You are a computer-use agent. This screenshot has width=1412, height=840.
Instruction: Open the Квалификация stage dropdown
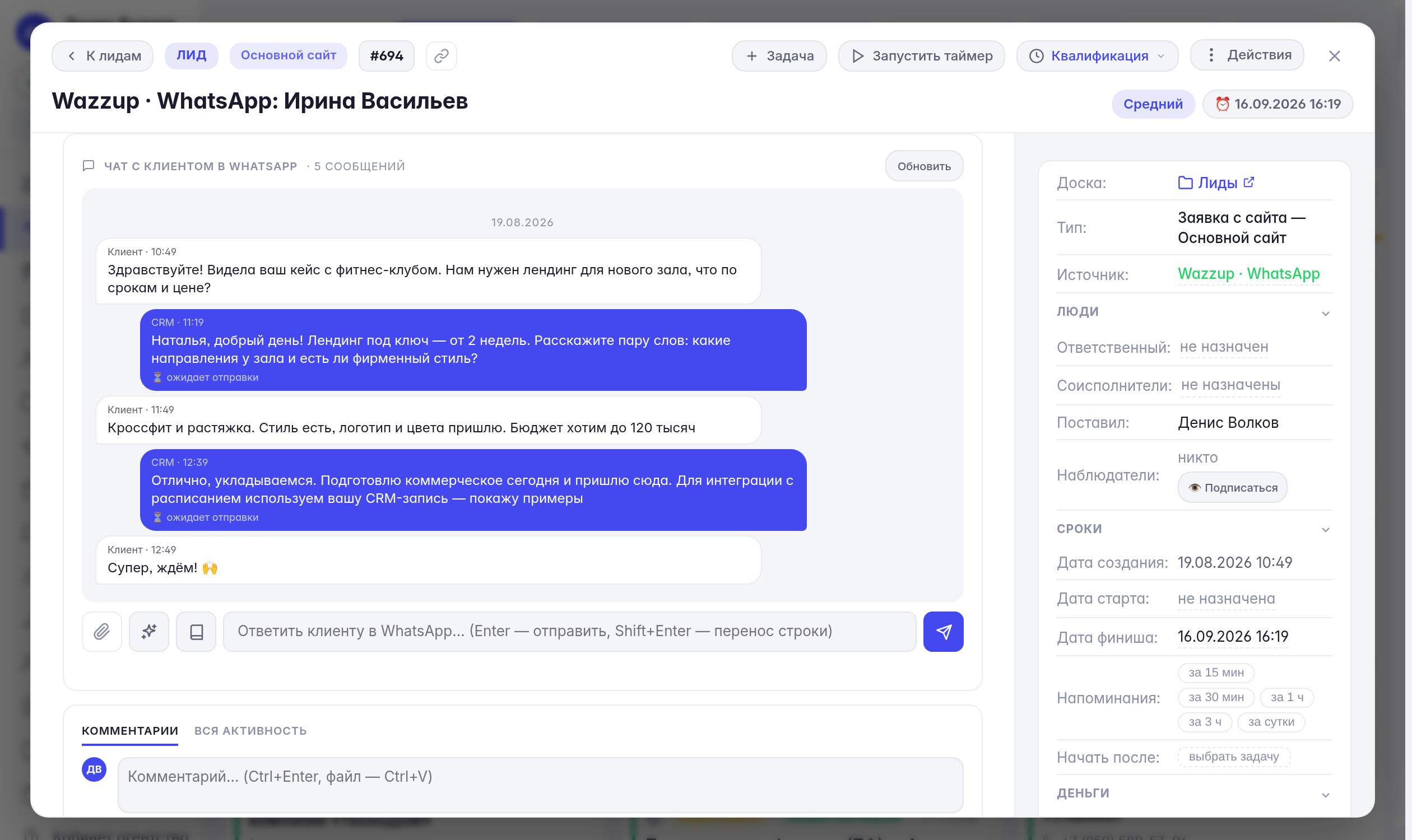[x=1097, y=55]
